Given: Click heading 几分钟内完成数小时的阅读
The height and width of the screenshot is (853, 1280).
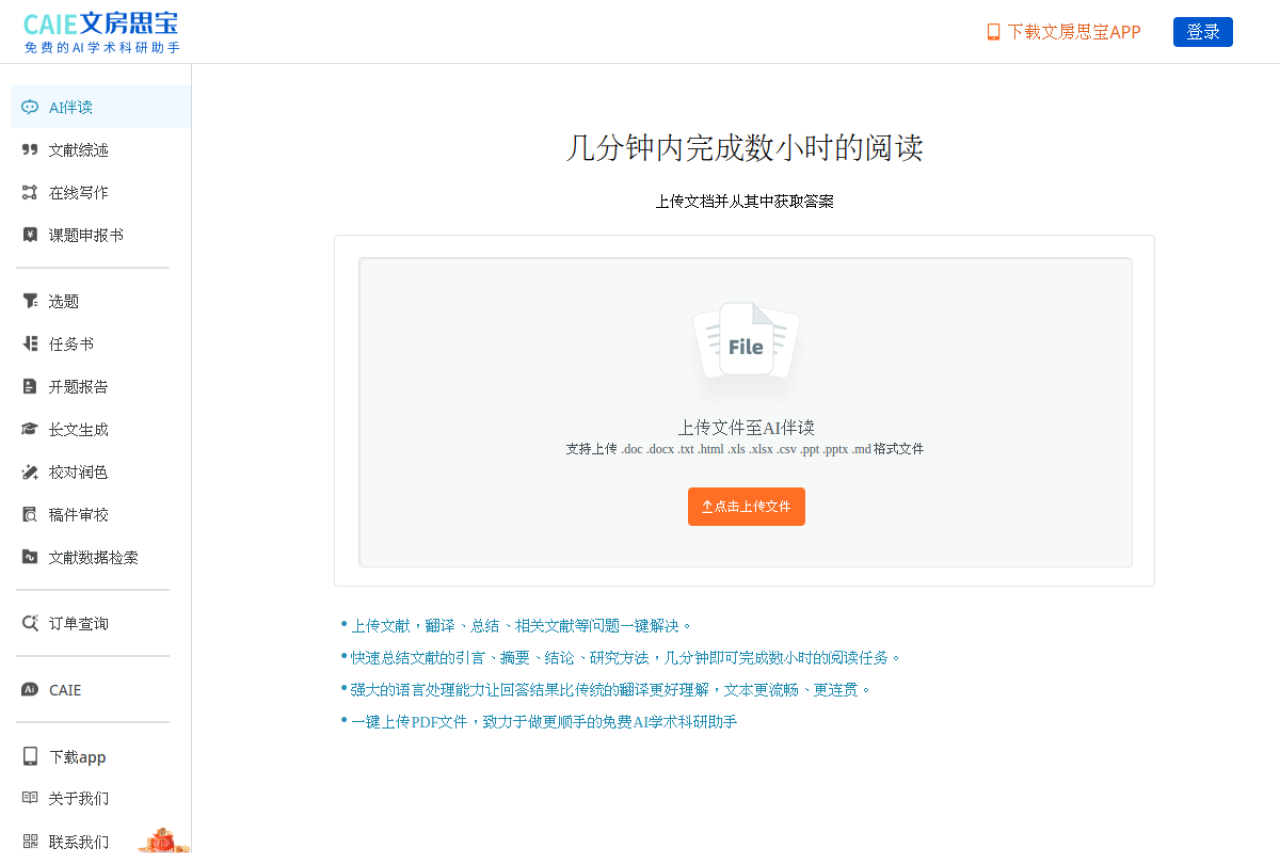Looking at the screenshot, I should [x=745, y=148].
